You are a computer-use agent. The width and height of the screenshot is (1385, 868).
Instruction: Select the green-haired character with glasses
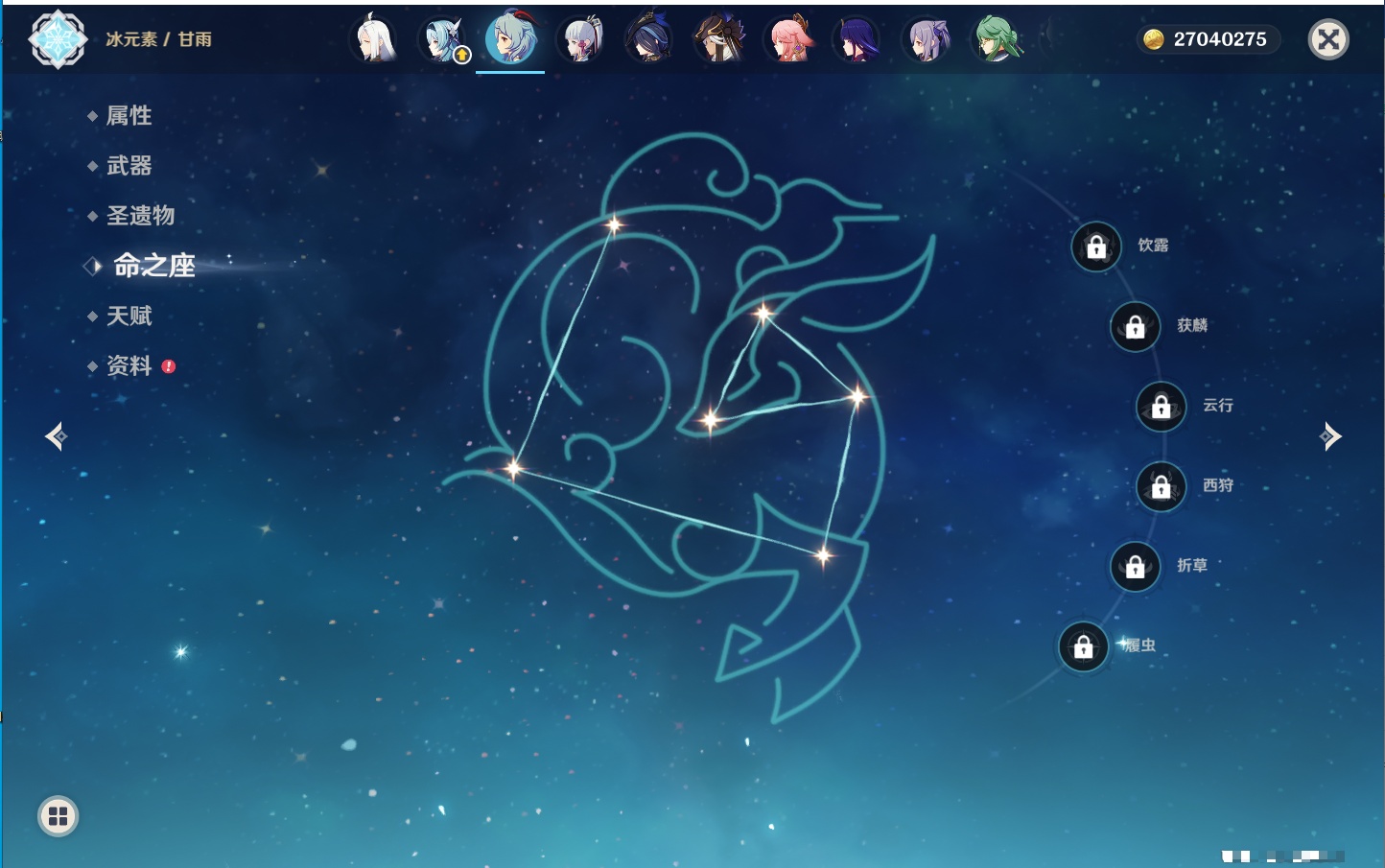coord(997,39)
